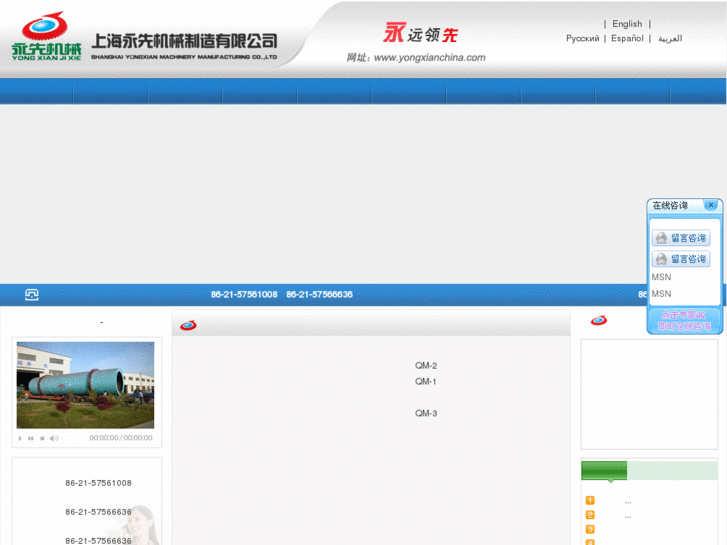The image size is (727, 545).
Task: Click the 00:00:00 / 00:00:00 video time display
Action: (121, 438)
